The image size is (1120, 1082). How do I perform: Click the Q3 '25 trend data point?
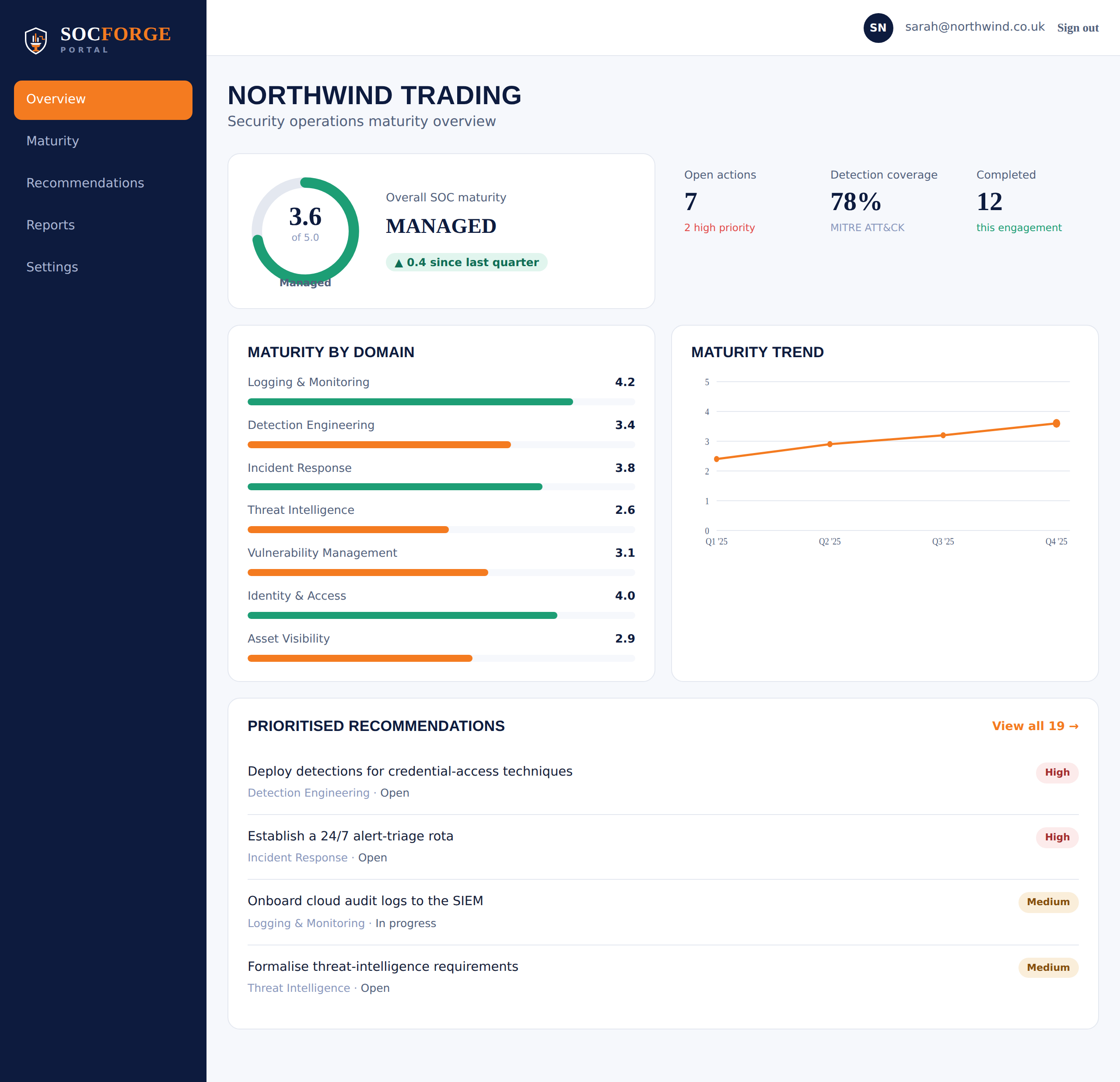pyautogui.click(x=943, y=435)
